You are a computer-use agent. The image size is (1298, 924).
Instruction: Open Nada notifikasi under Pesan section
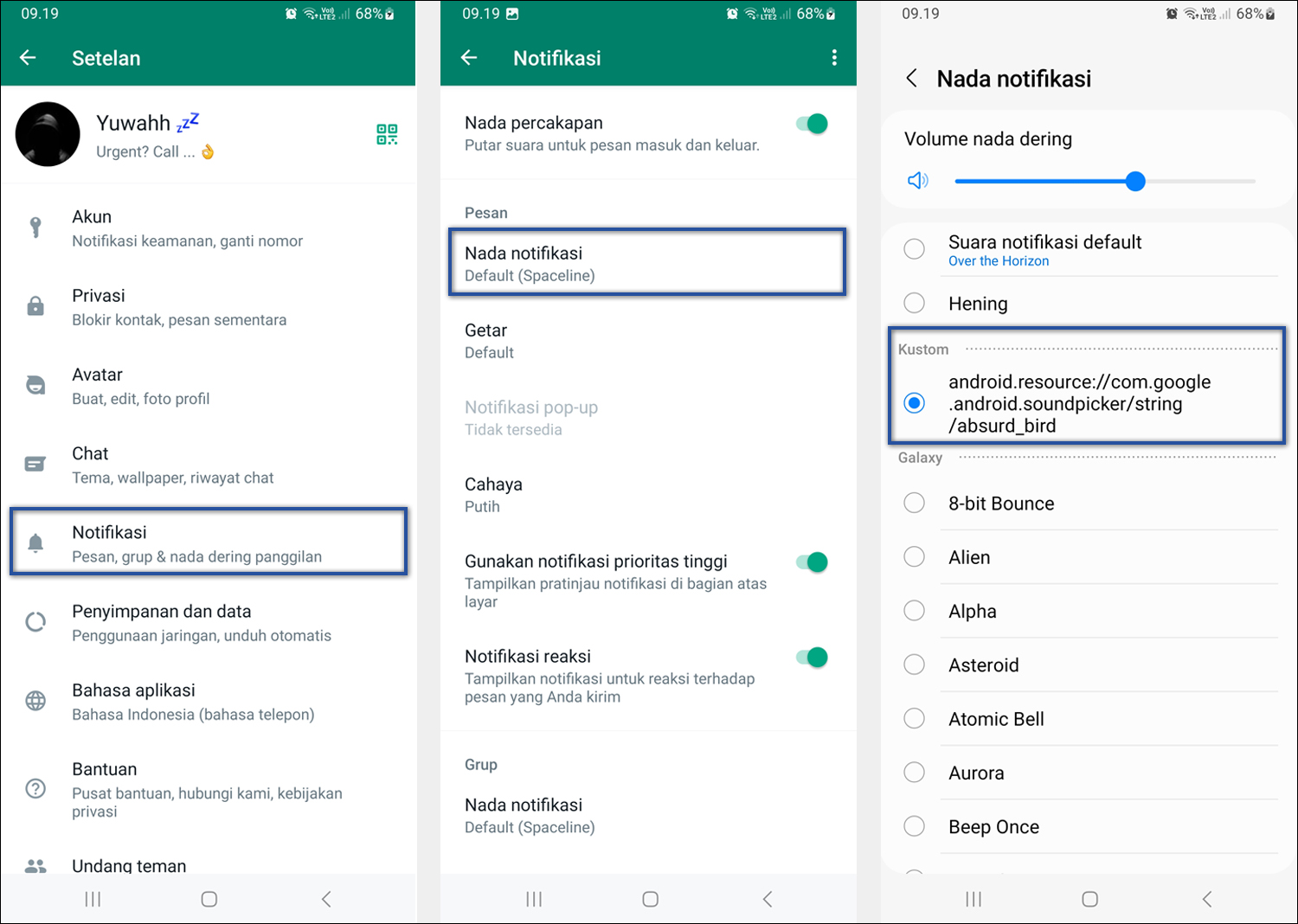[647, 263]
